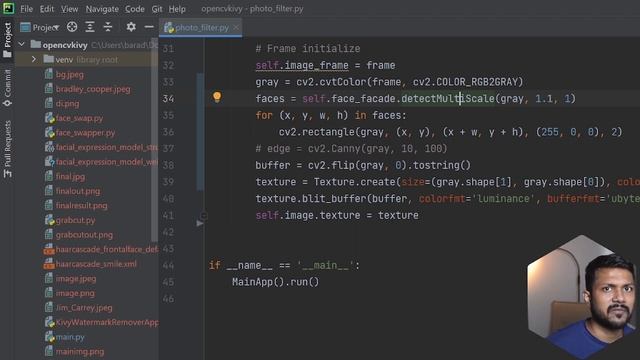This screenshot has height=360, width=640.
Task: Click the Collapse All icon in Project toolbar
Action: click(108, 27)
